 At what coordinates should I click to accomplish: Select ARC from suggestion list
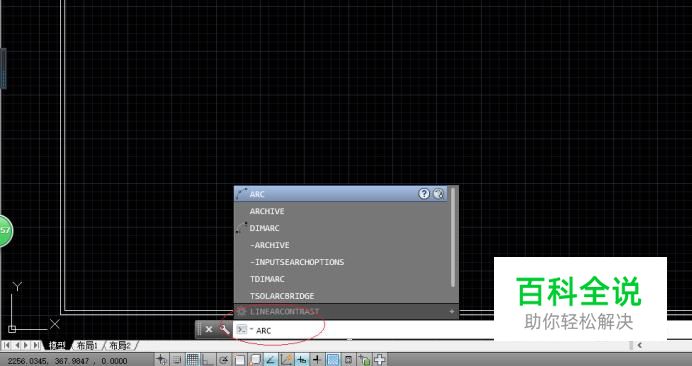(x=340, y=194)
